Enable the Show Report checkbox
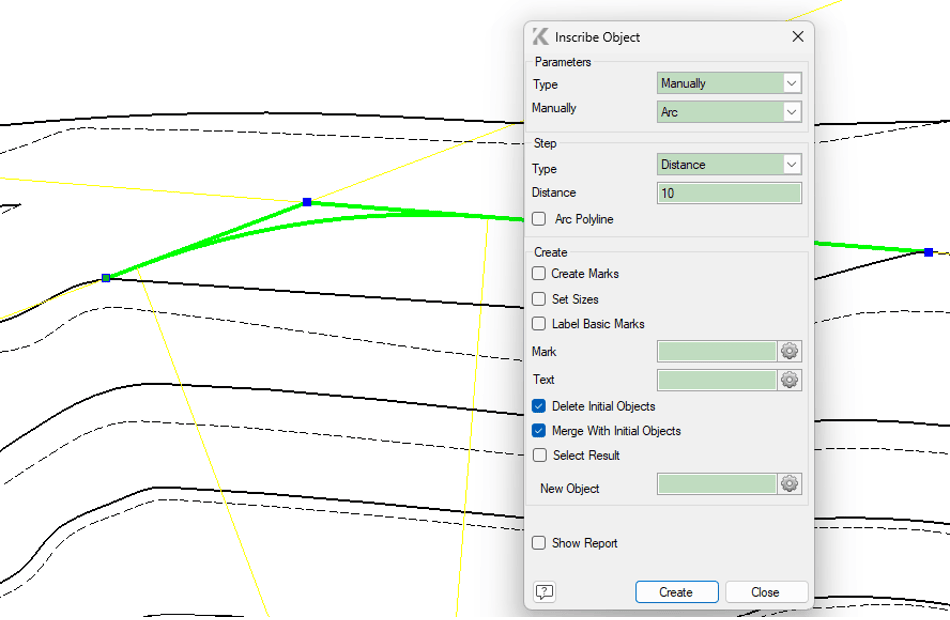The height and width of the screenshot is (620, 950). pos(540,543)
